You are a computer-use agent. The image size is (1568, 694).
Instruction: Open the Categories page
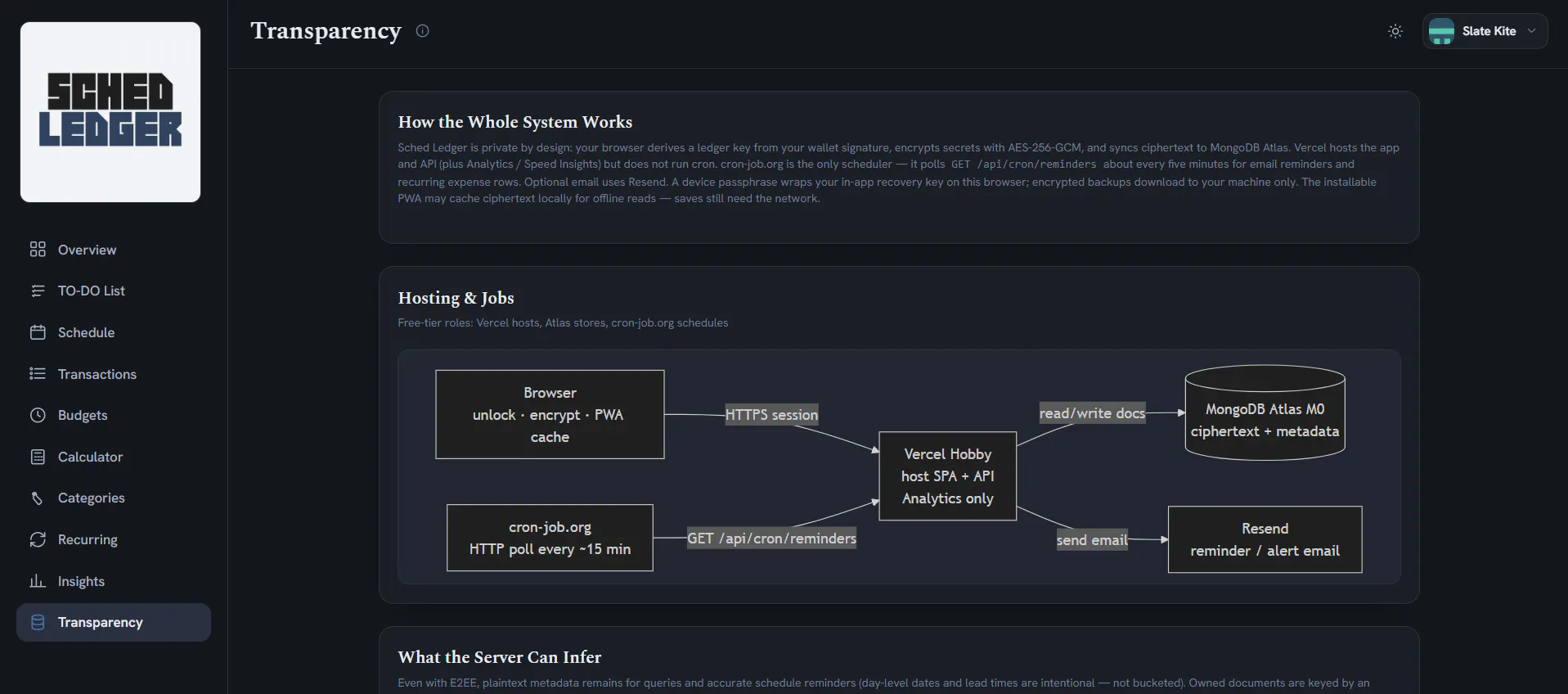pos(114,498)
